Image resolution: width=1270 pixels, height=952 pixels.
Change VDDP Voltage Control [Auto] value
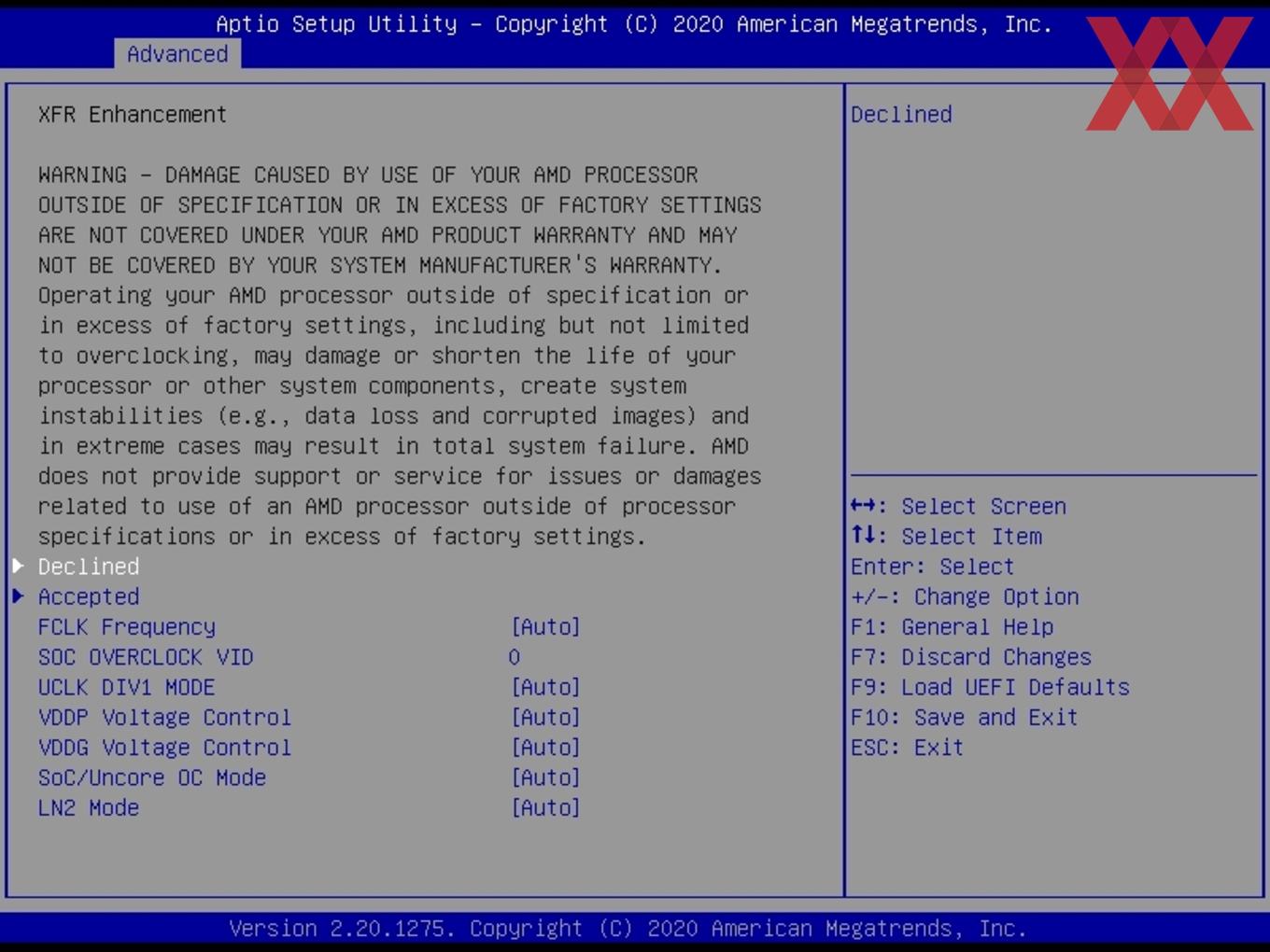(545, 717)
